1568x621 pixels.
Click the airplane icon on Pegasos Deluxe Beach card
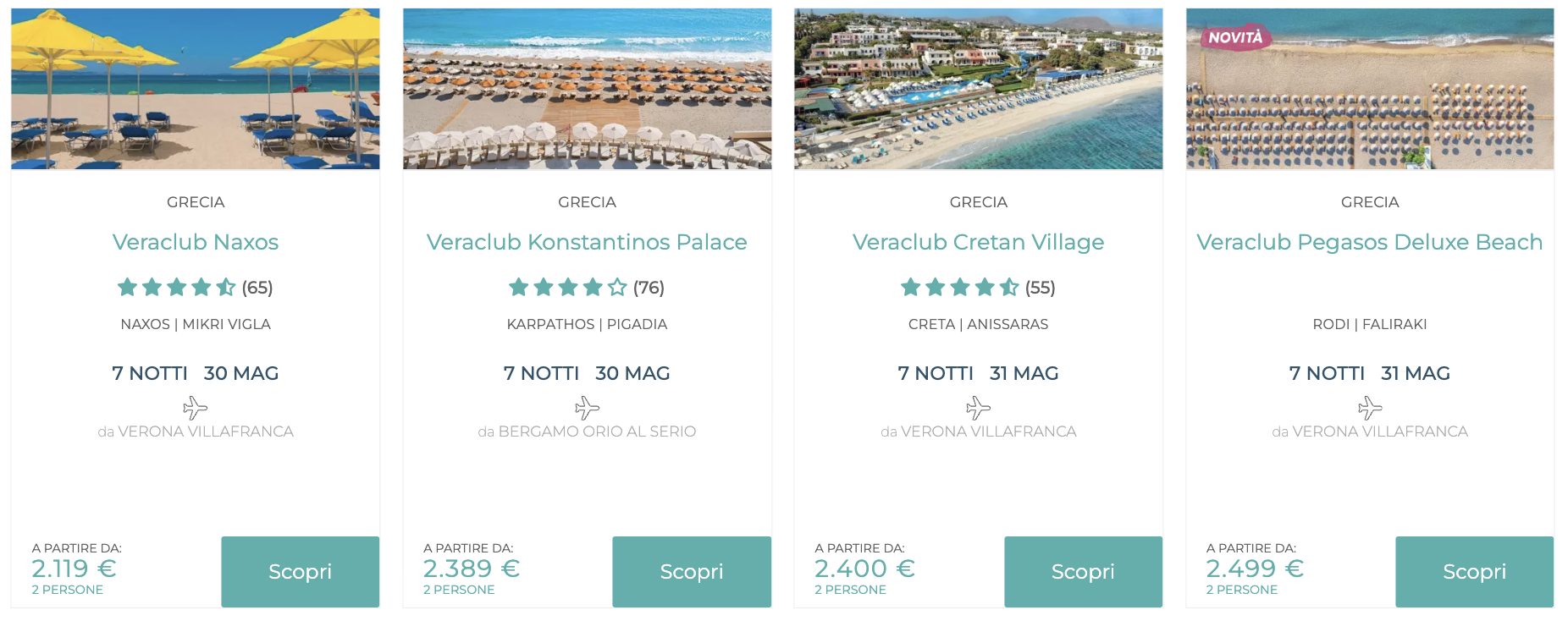point(1369,408)
